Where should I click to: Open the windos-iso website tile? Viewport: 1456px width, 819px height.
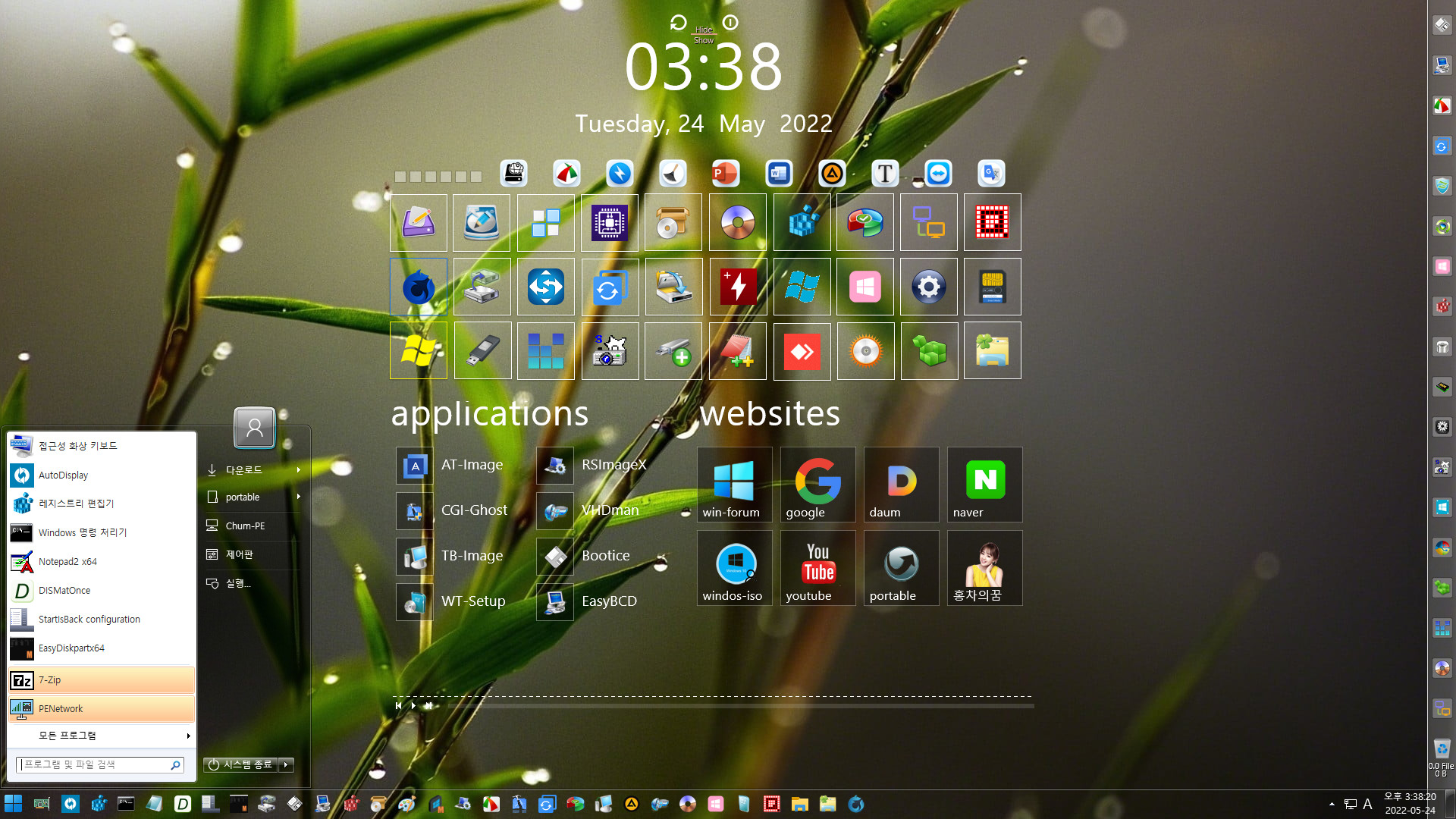pos(734,568)
